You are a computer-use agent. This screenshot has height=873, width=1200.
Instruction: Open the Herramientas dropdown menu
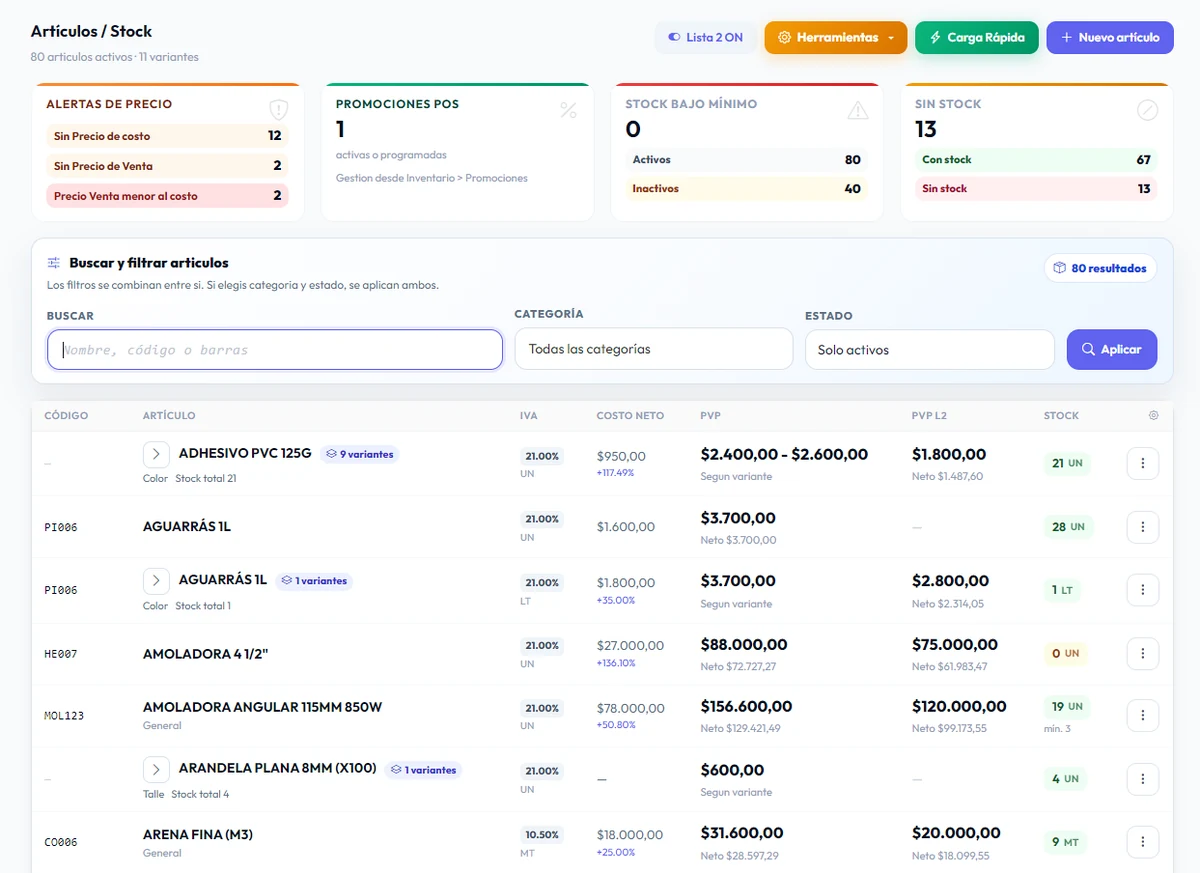(x=836, y=37)
